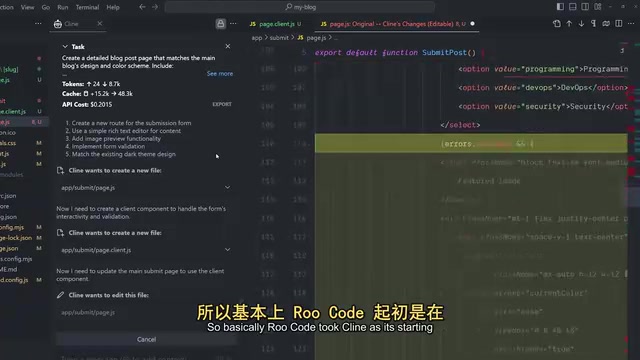Select the app/submit/page.client.js file path row
The image size is (640, 360).
coord(146,250)
